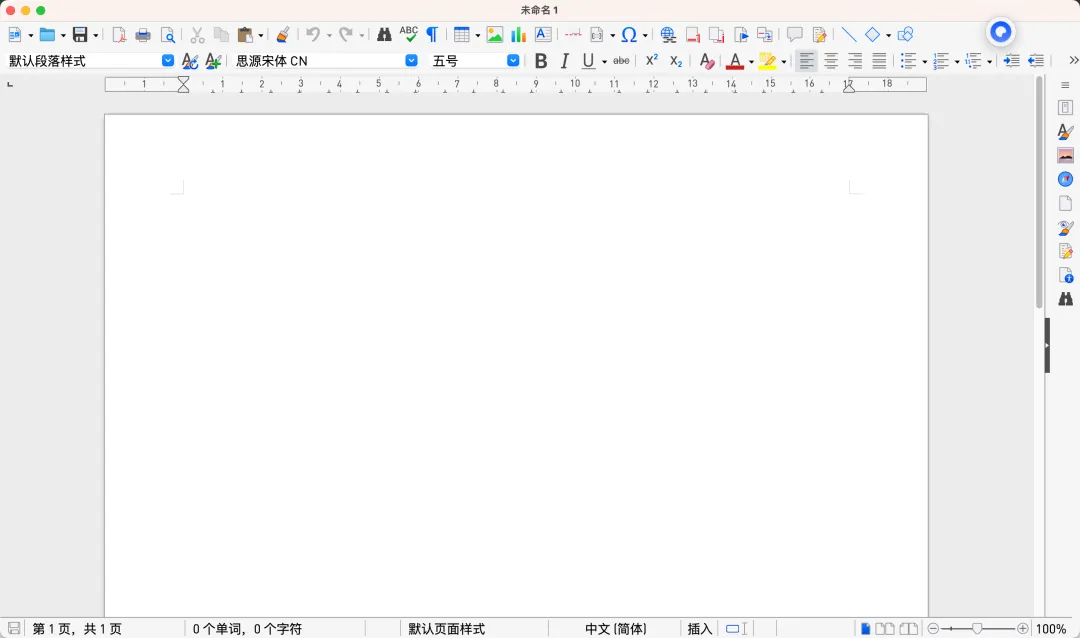Open Find and Replace binoculars in toolbar
Screen dimensions: 1080x638
384,34
